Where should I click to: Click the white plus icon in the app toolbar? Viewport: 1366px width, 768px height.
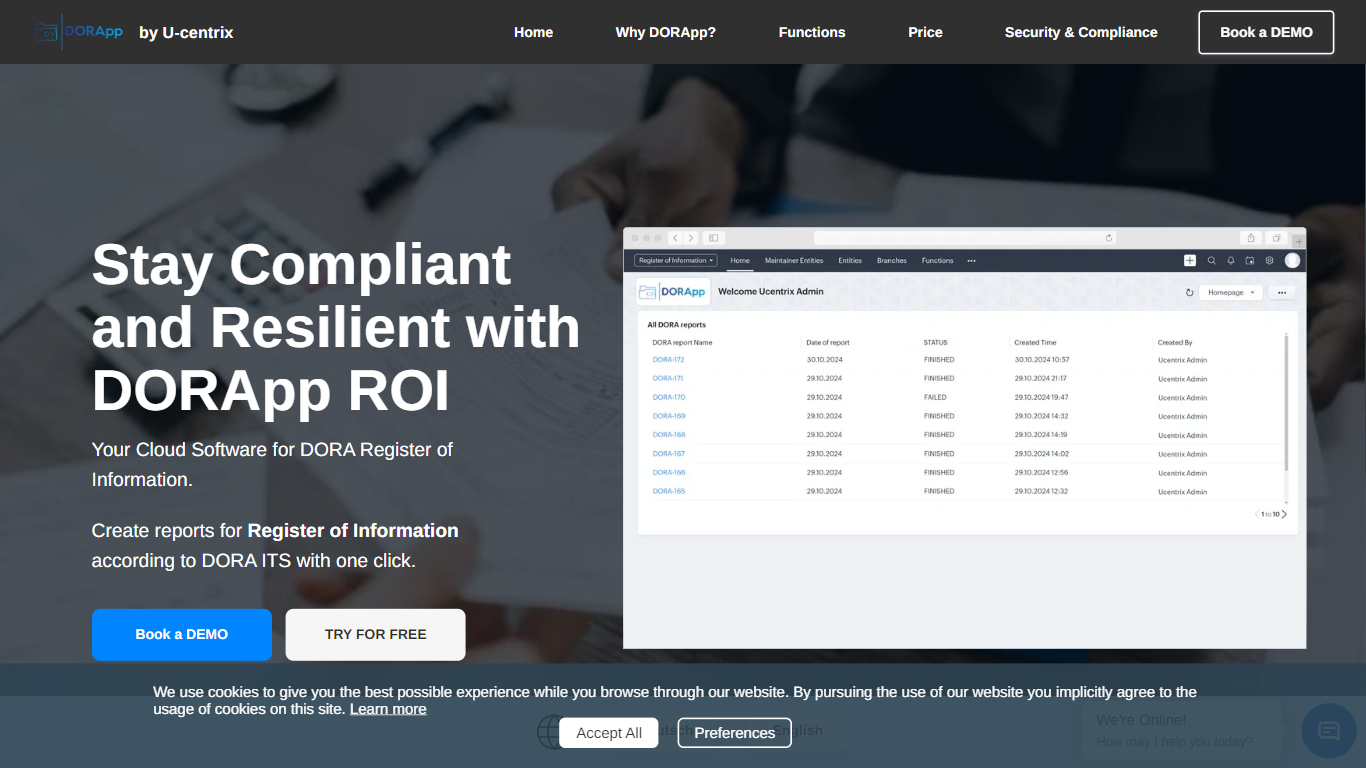1190,260
